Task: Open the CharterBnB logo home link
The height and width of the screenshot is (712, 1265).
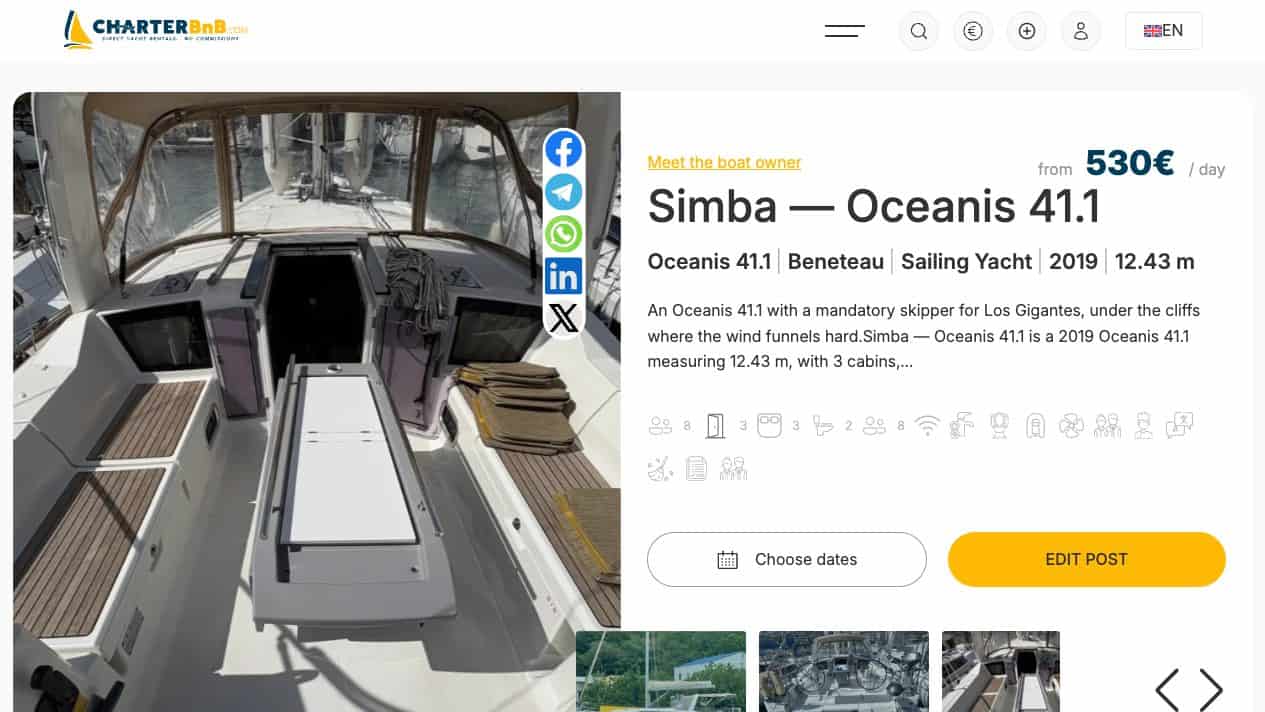Action: [155, 30]
